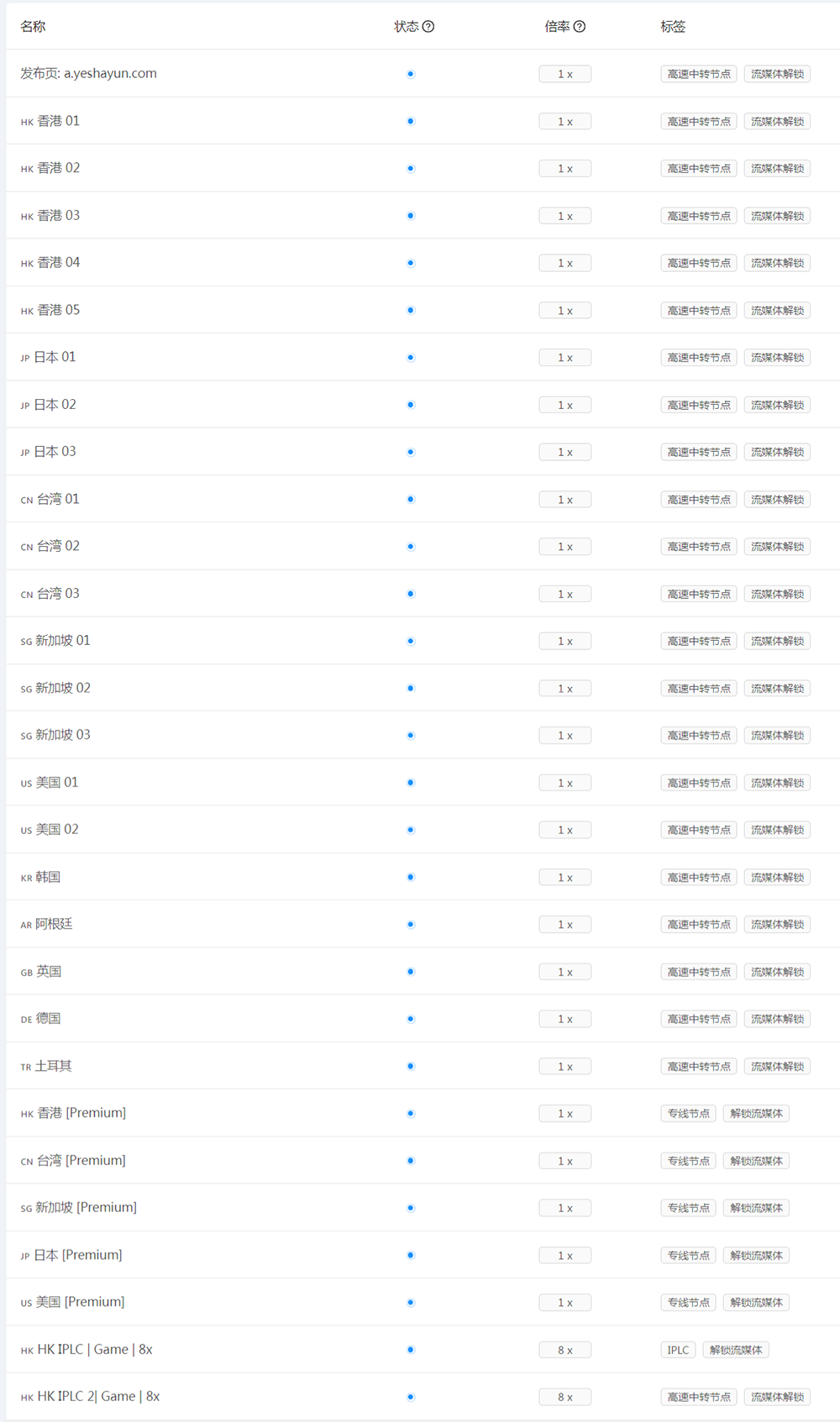840x1422 pixels.
Task: Open the 发布页 a.yeshayun.com row
Action: [x=89, y=74]
